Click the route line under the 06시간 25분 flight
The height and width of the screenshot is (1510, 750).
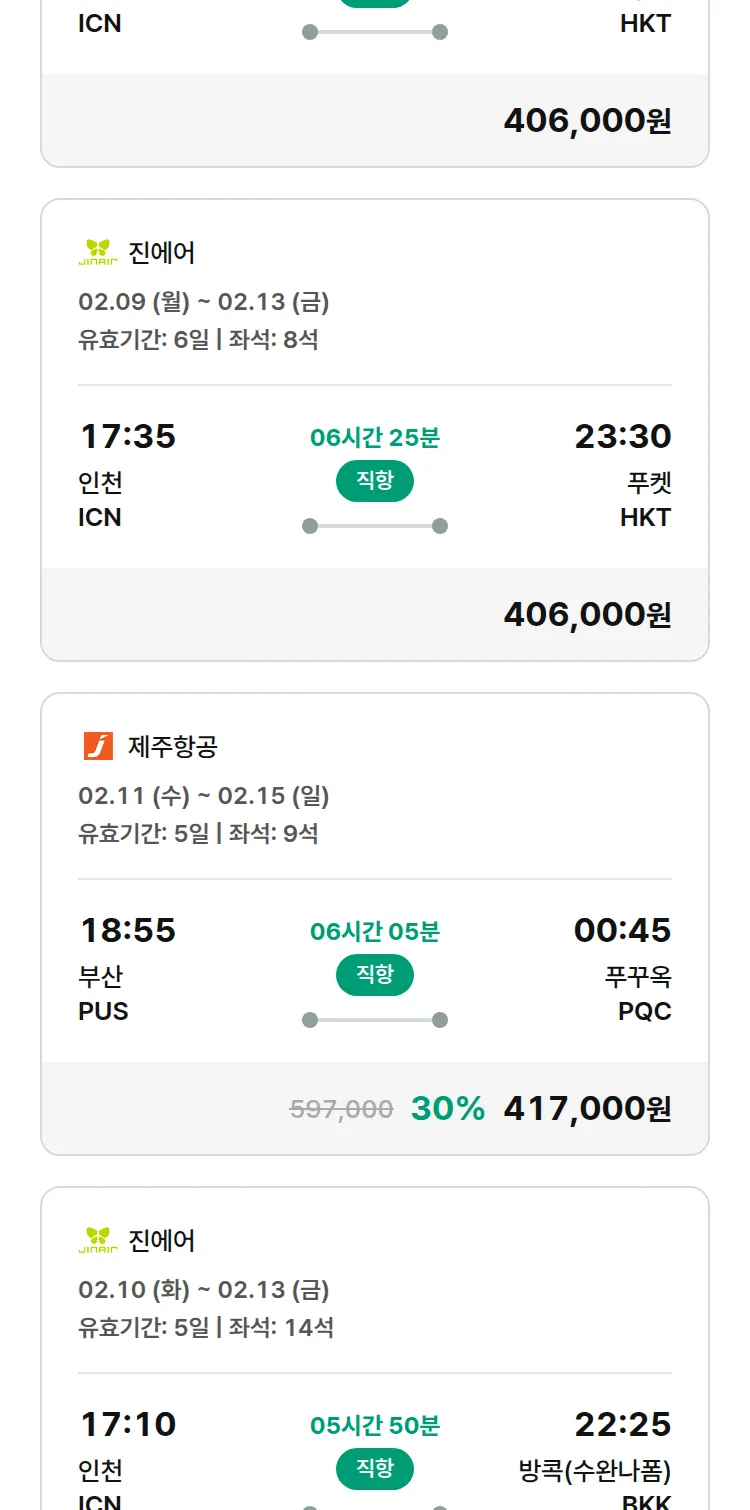374,526
